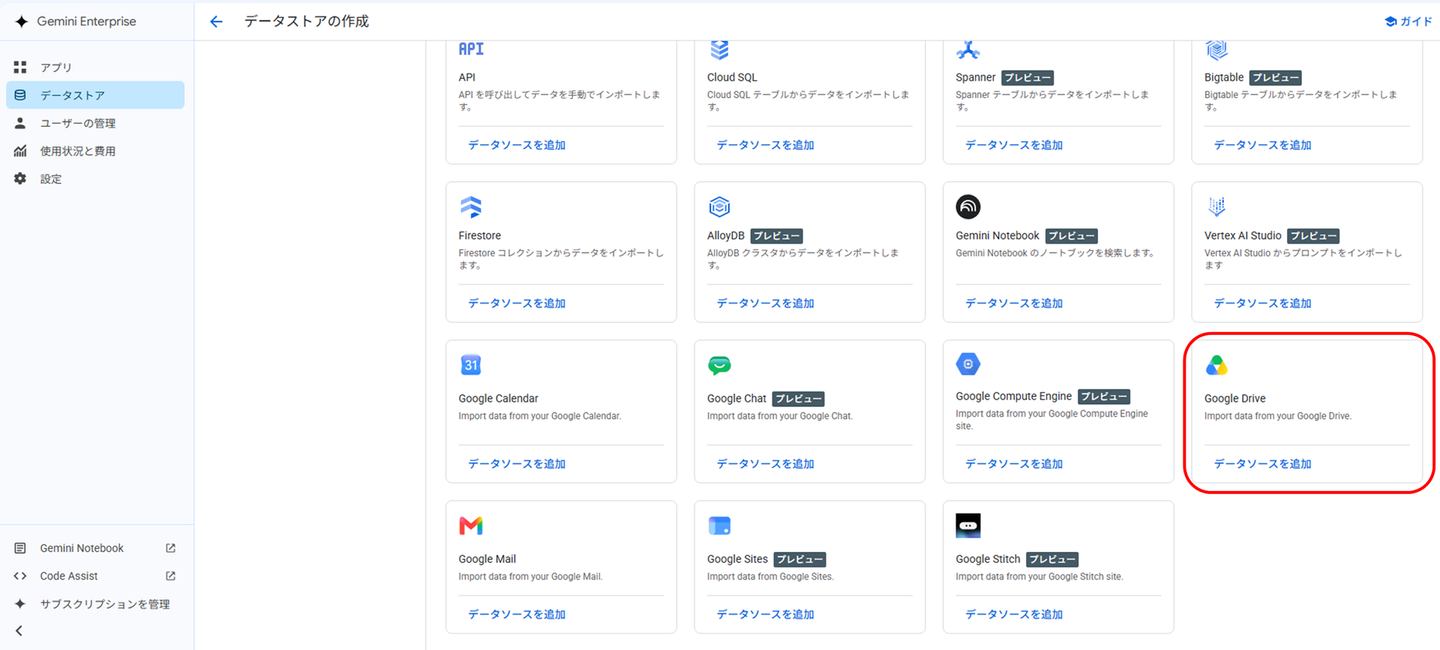Add data source for Google Chat
The height and width of the screenshot is (650, 1440).
pyautogui.click(x=765, y=464)
